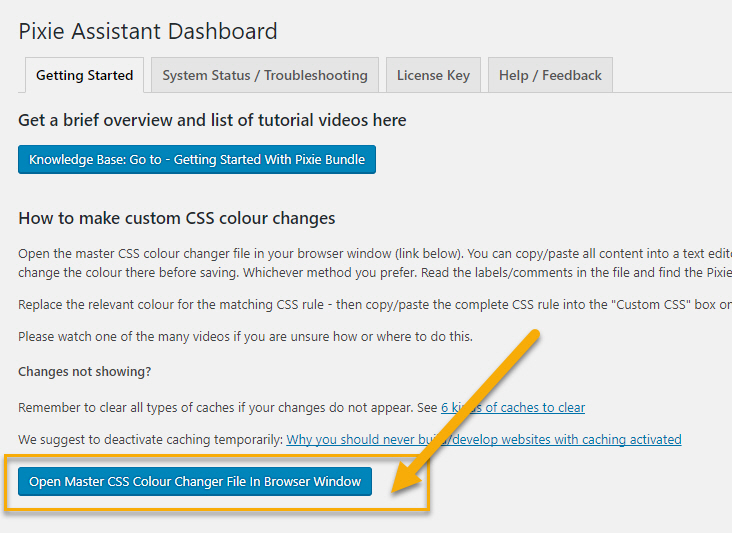
Task: Open the System Status / Troubleshooting tab
Action: click(265, 75)
